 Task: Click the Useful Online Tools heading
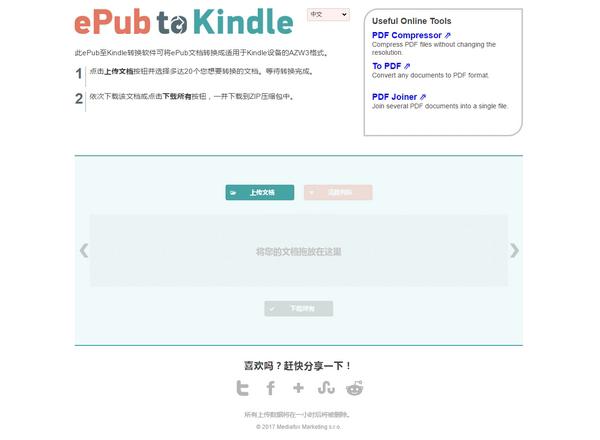(411, 21)
